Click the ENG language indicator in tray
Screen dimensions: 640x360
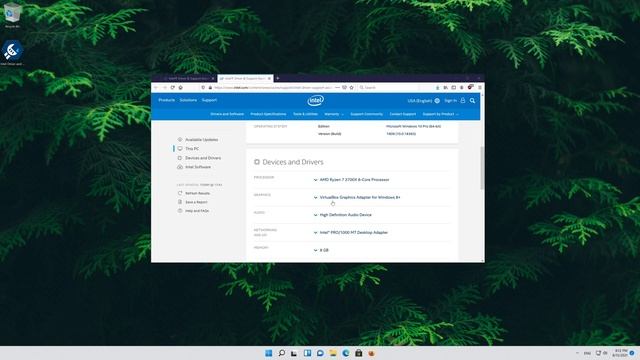587,353
